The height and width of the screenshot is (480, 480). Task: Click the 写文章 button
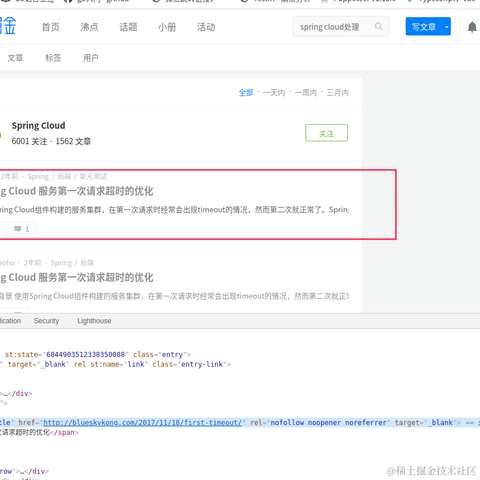point(424,27)
